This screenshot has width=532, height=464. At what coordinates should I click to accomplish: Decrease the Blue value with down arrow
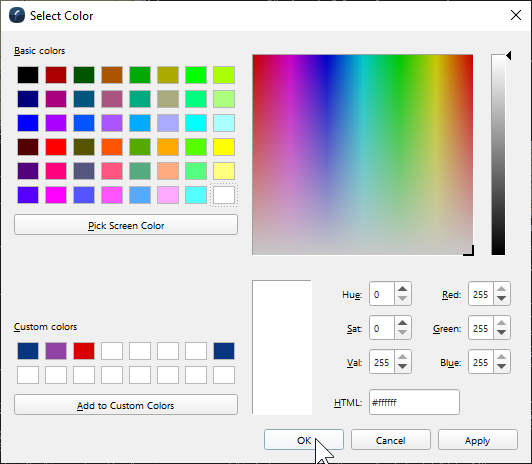pos(501,366)
